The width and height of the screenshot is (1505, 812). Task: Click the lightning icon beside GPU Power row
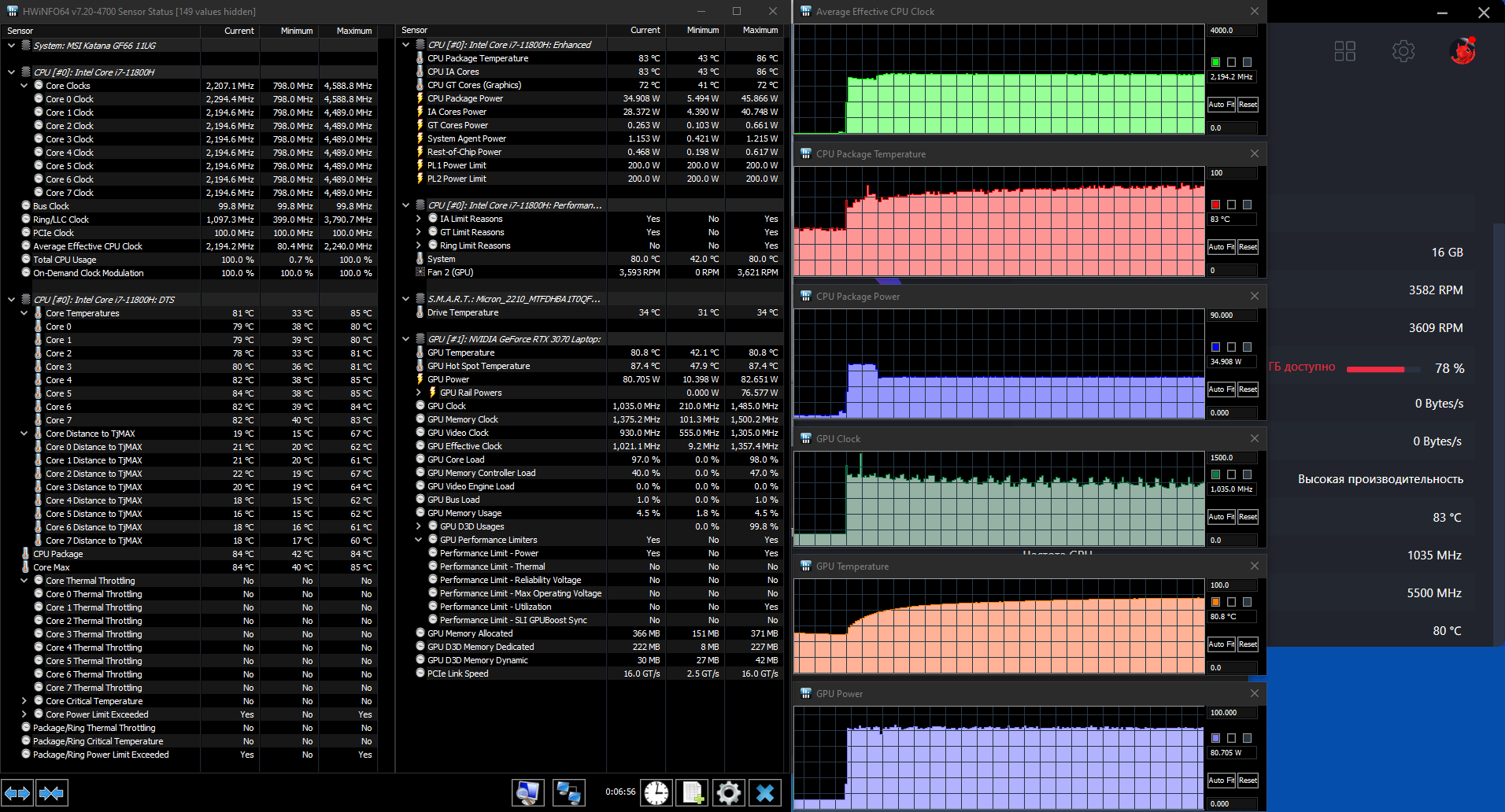tap(420, 379)
